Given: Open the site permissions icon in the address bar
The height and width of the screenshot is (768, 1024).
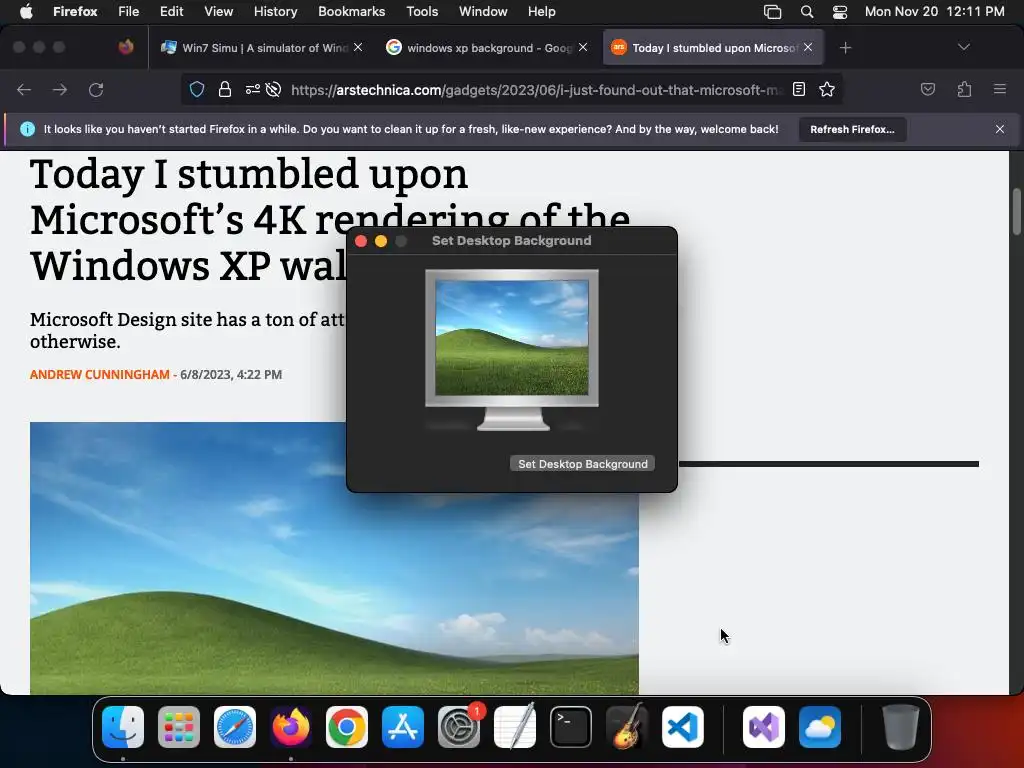Looking at the screenshot, I should pyautogui.click(x=253, y=89).
